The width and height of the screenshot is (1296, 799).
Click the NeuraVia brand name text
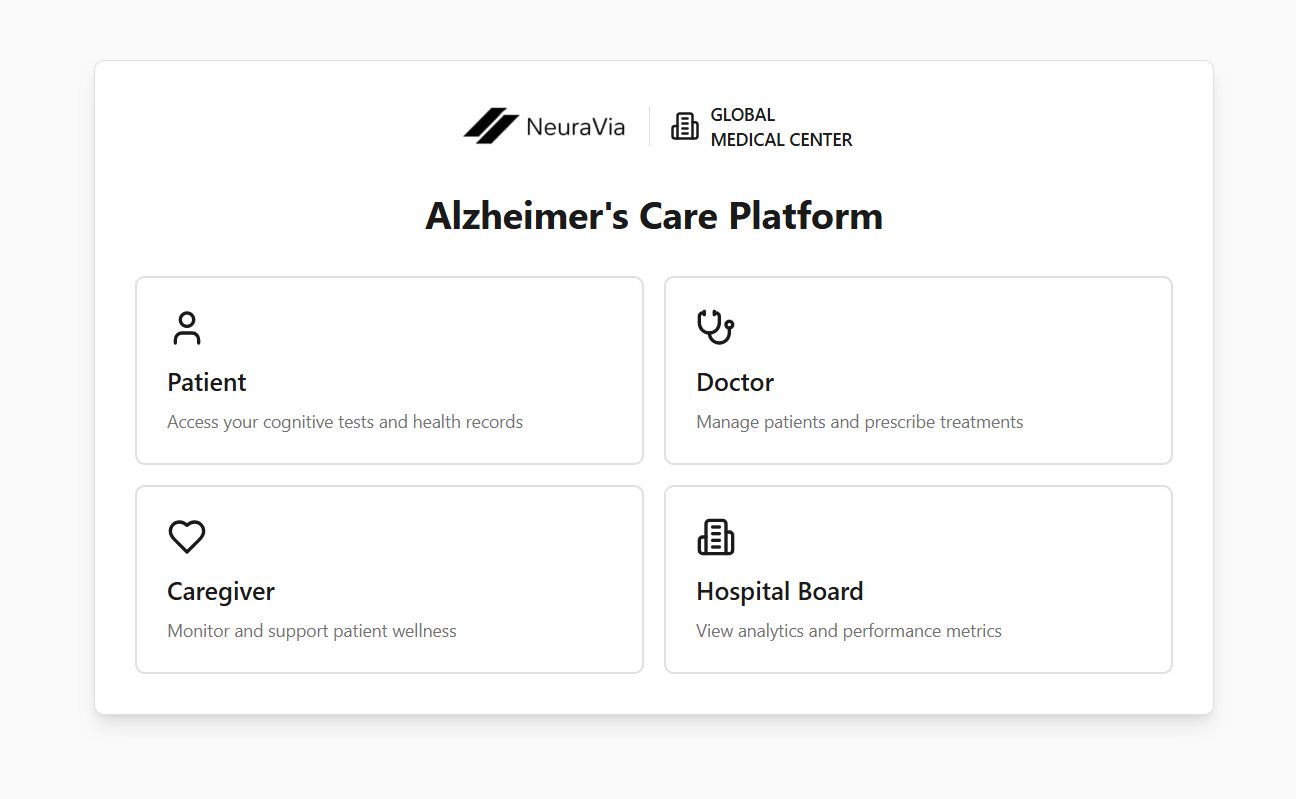(575, 127)
